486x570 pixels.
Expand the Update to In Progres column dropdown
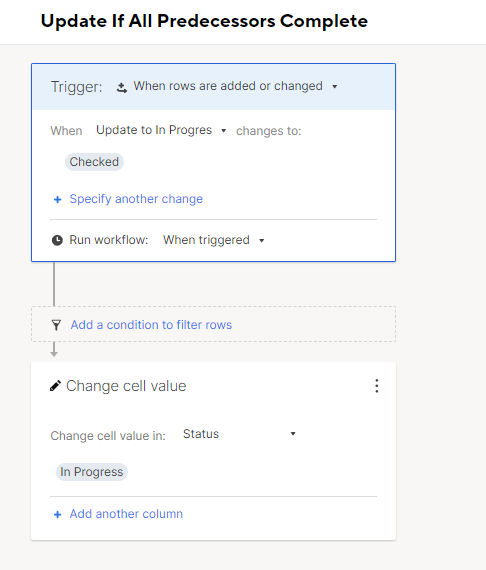click(x=224, y=131)
